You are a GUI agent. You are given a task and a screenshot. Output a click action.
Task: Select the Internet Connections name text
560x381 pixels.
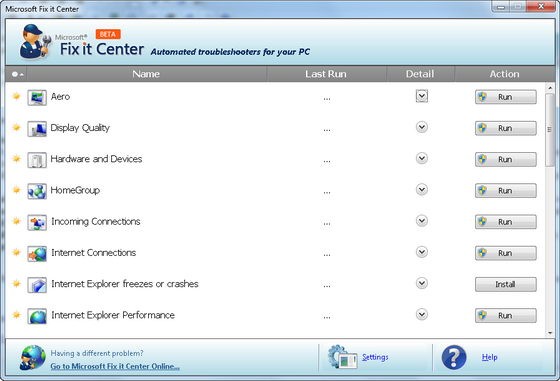tap(94, 253)
